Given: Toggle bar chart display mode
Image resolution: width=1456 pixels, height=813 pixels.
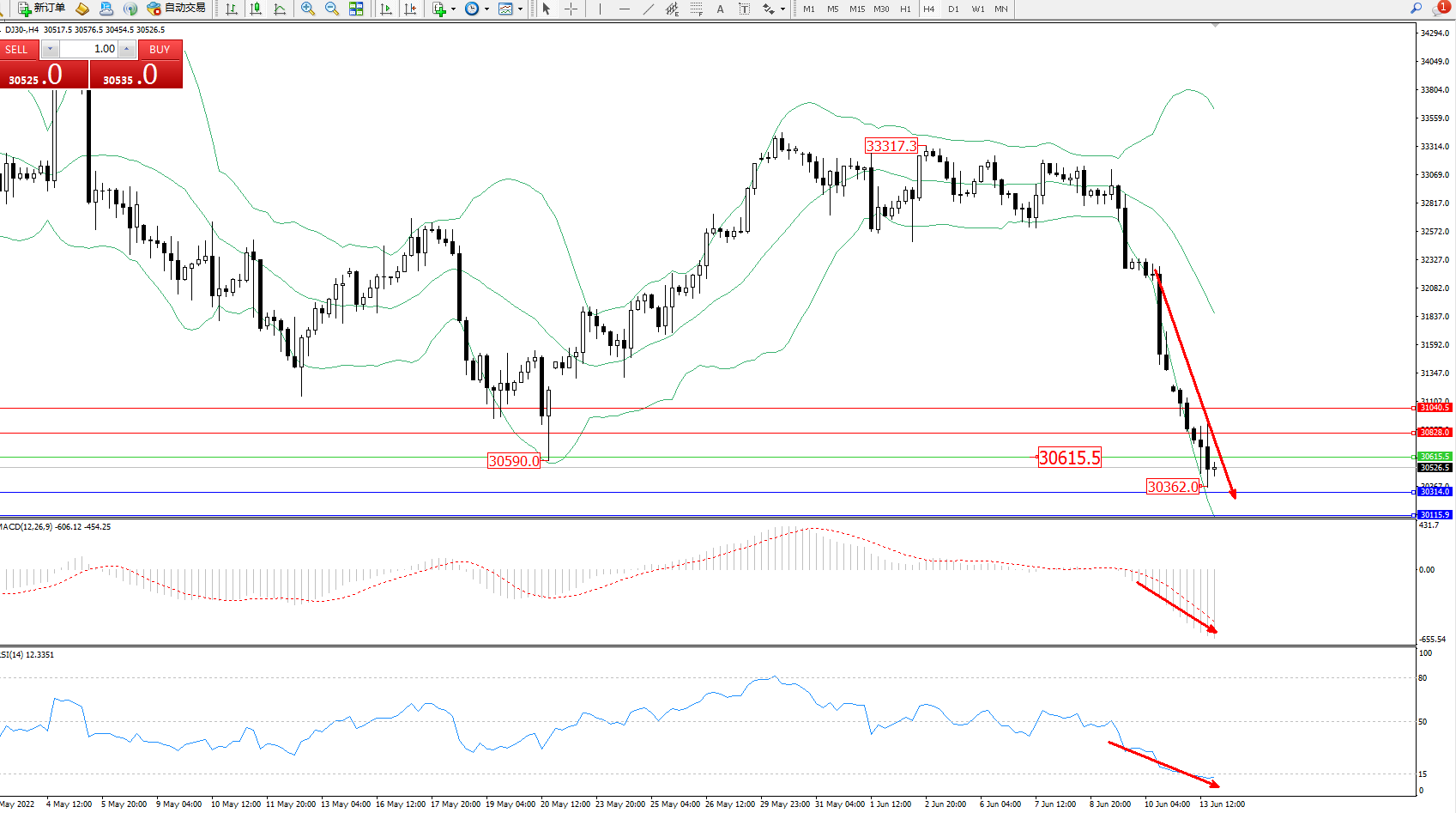Looking at the screenshot, I should tap(232, 9).
